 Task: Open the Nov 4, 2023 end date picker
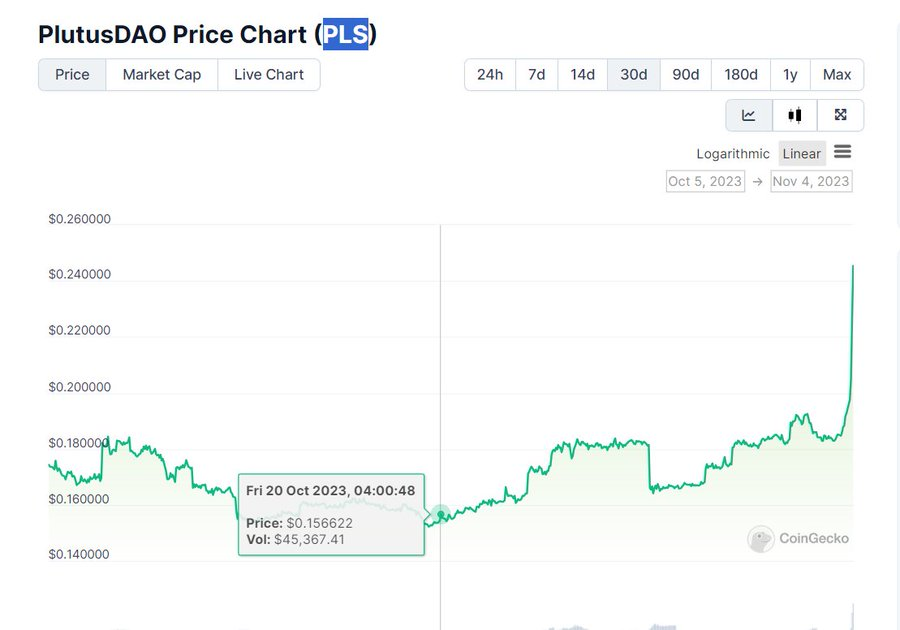coord(811,181)
